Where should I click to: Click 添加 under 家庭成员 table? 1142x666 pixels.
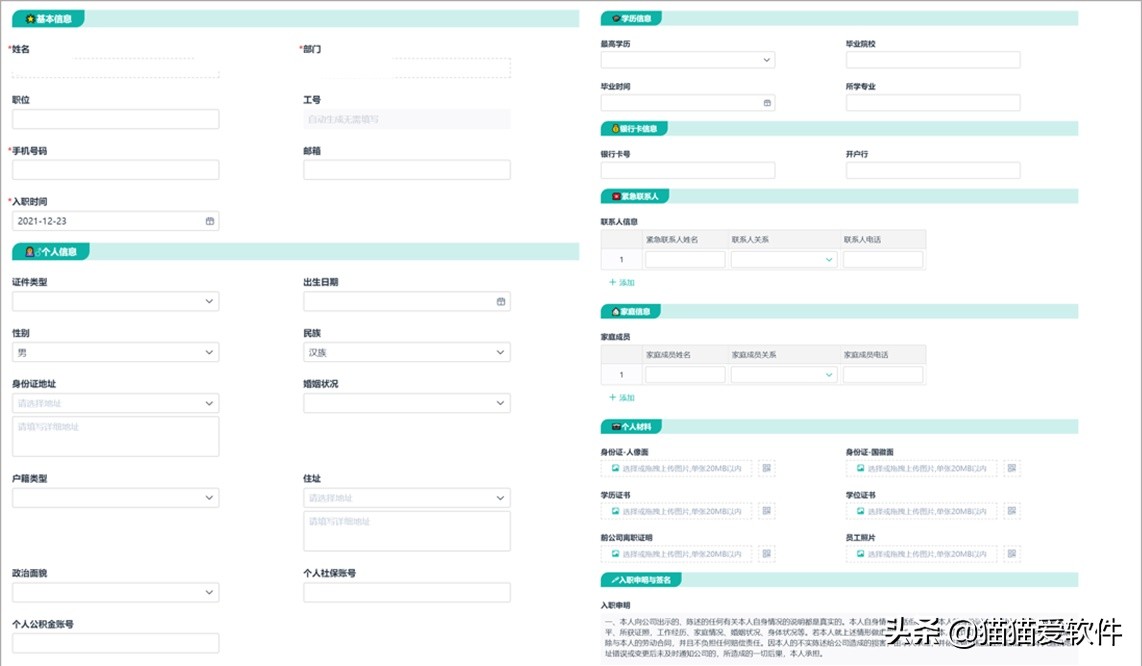[622, 397]
